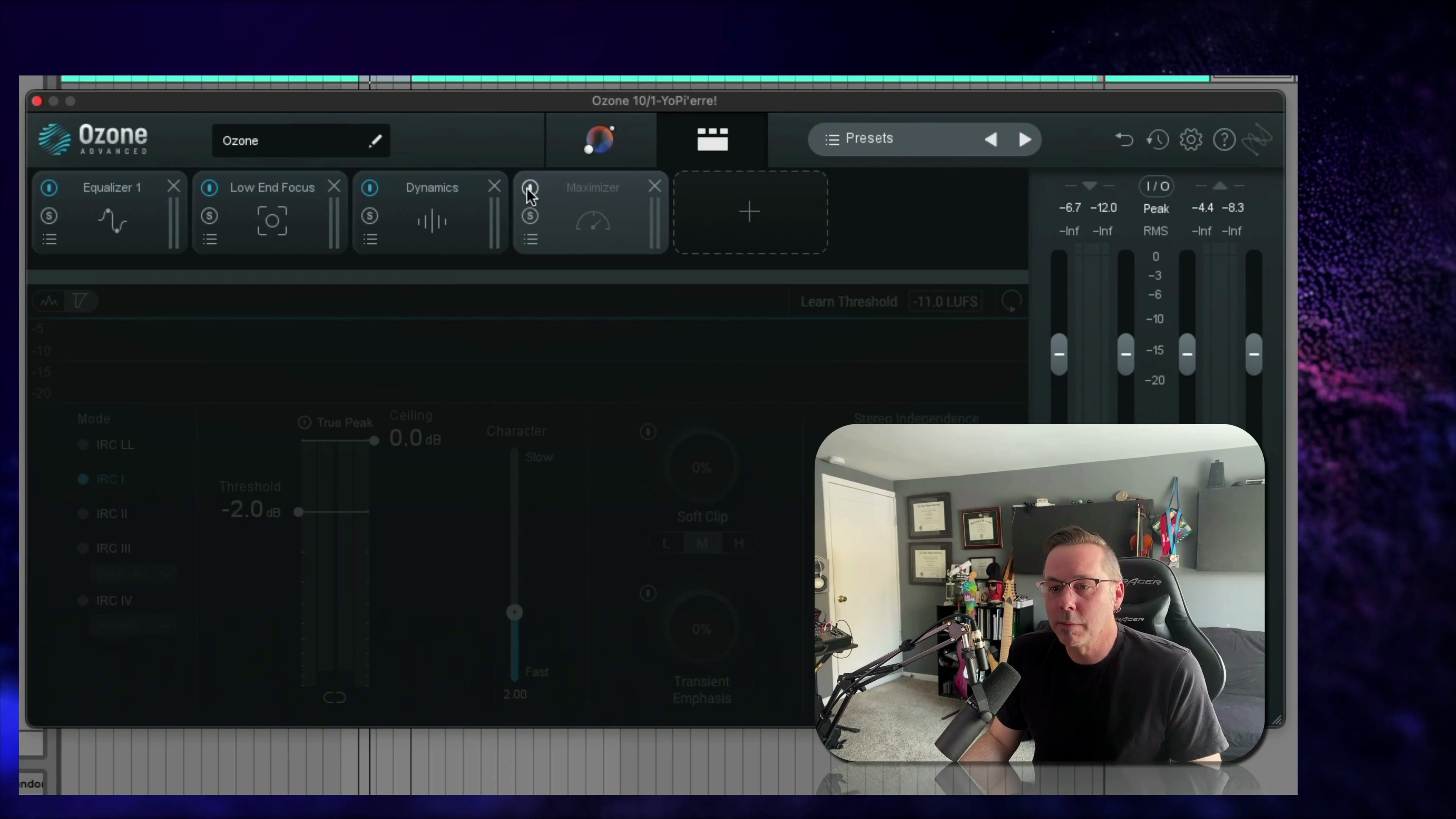Select the Low End Focus target icon
This screenshot has width=1456, height=819.
click(273, 221)
